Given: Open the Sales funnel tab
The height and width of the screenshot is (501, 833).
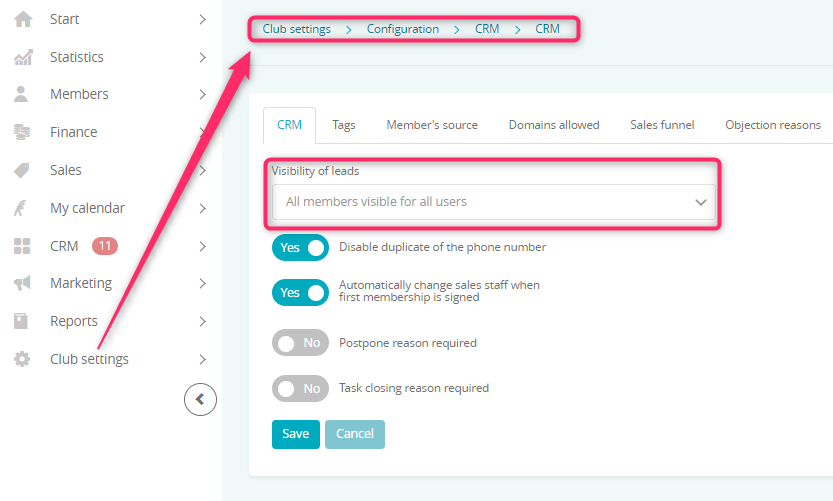Looking at the screenshot, I should 662,125.
